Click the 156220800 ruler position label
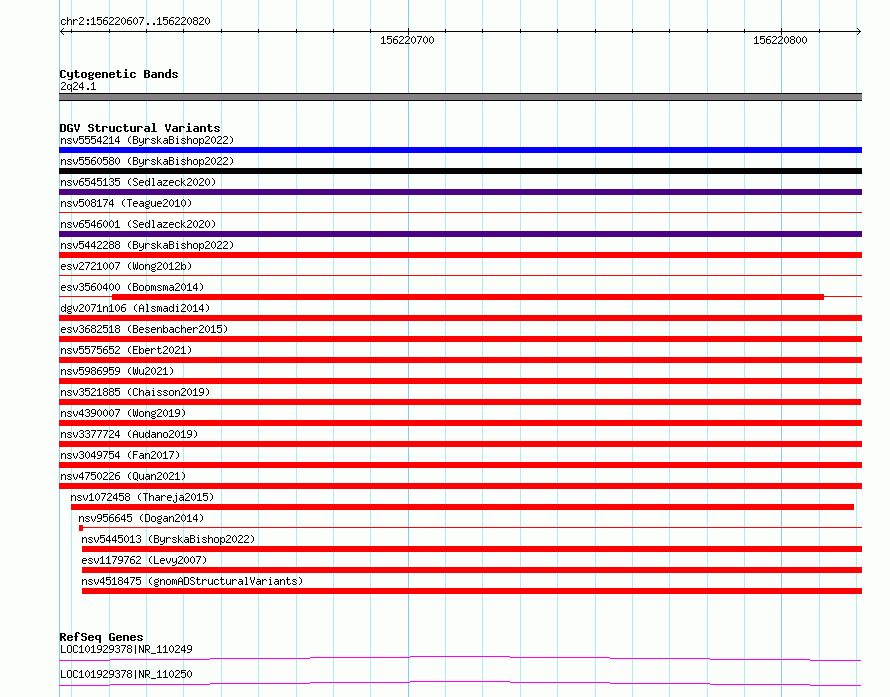The width and height of the screenshot is (890, 697). (780, 40)
